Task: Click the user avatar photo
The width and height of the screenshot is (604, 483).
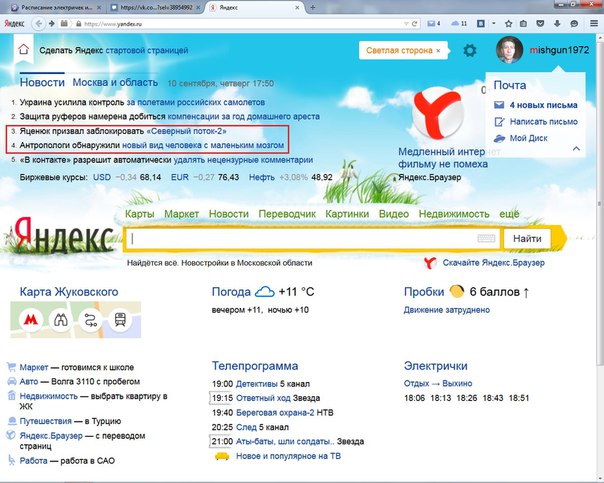Action: (509, 50)
